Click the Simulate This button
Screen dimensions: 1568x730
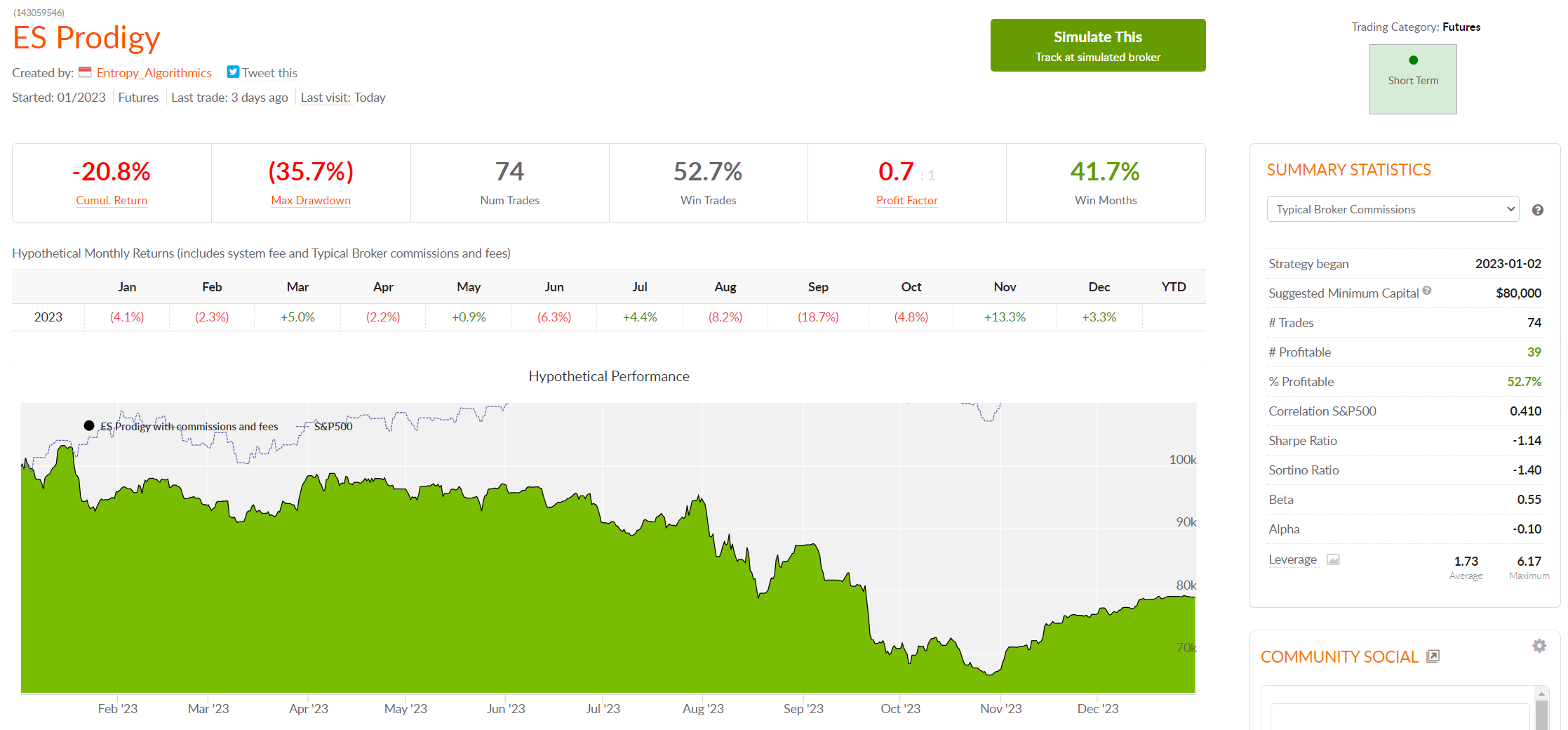pos(1097,46)
